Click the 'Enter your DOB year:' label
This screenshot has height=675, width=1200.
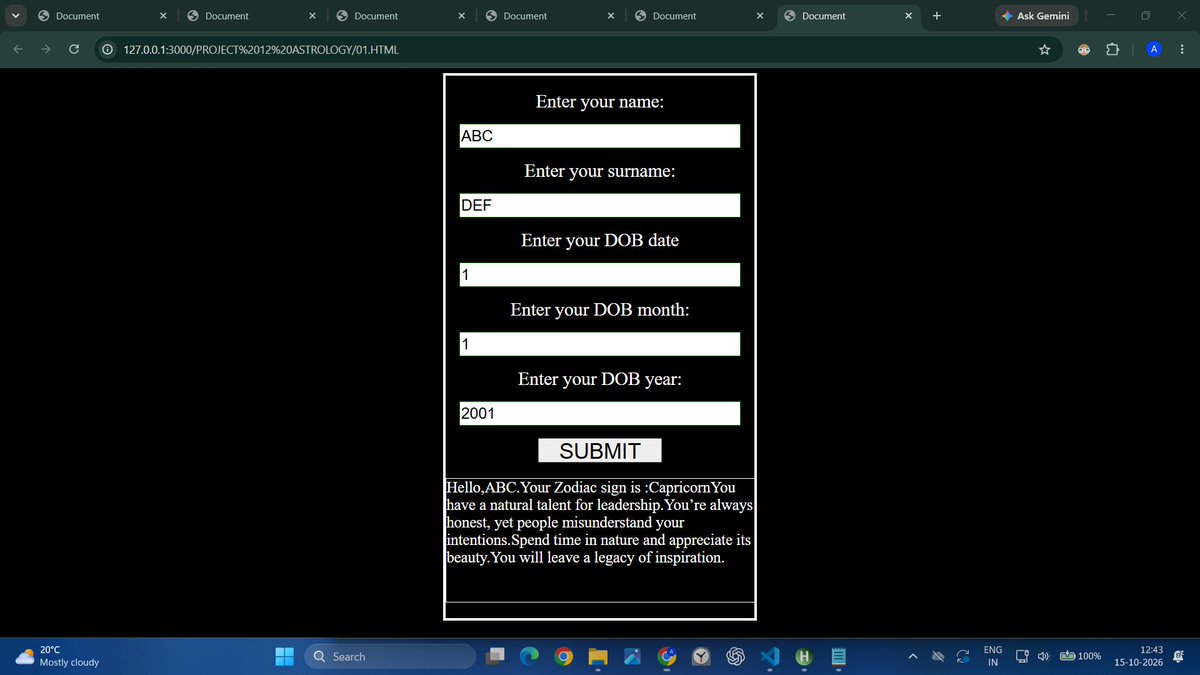tap(600, 380)
